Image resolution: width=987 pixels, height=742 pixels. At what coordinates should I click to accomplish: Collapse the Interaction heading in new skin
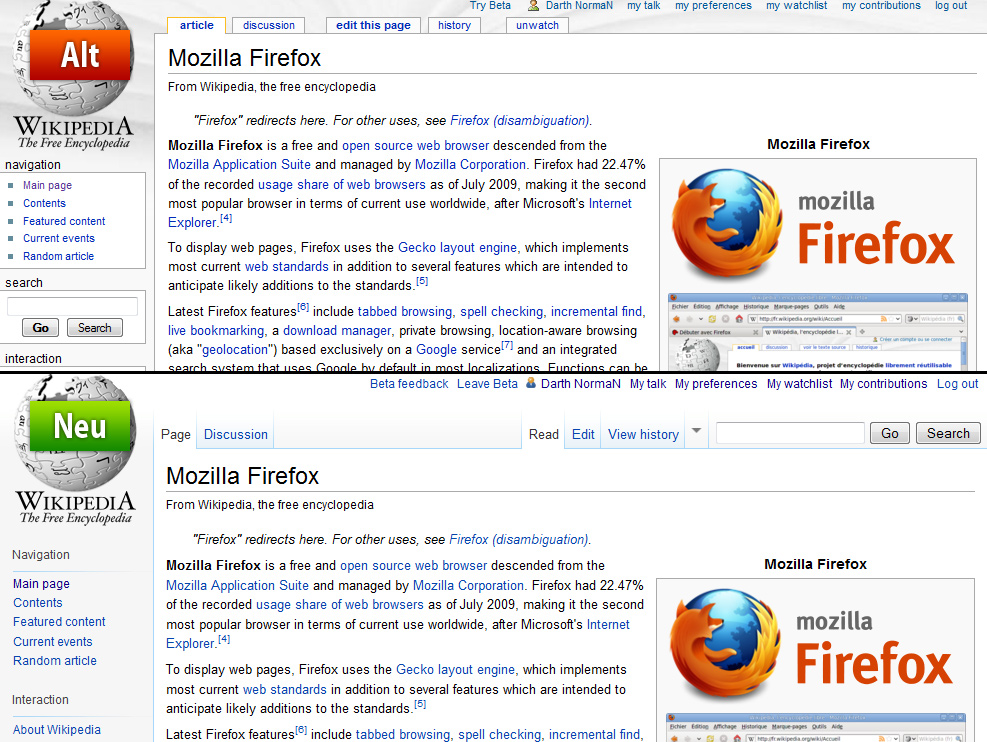click(x=40, y=699)
